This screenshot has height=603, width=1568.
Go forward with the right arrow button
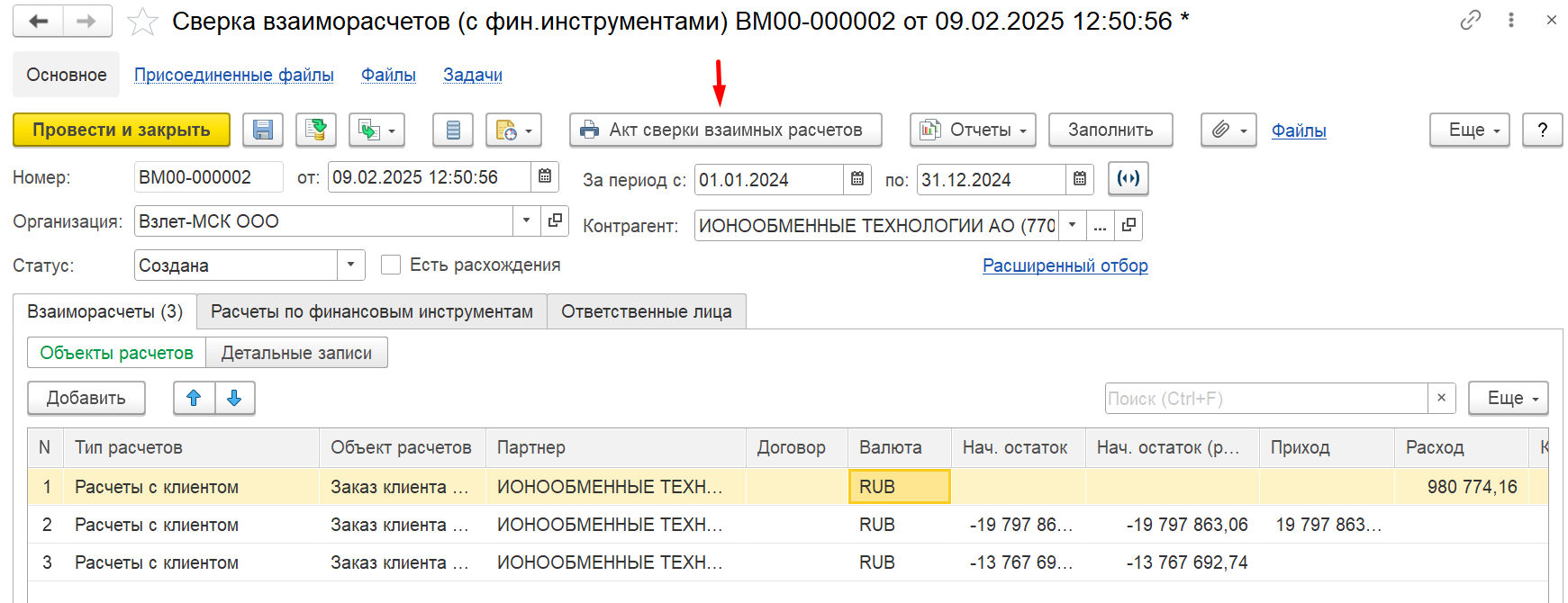pyautogui.click(x=87, y=21)
